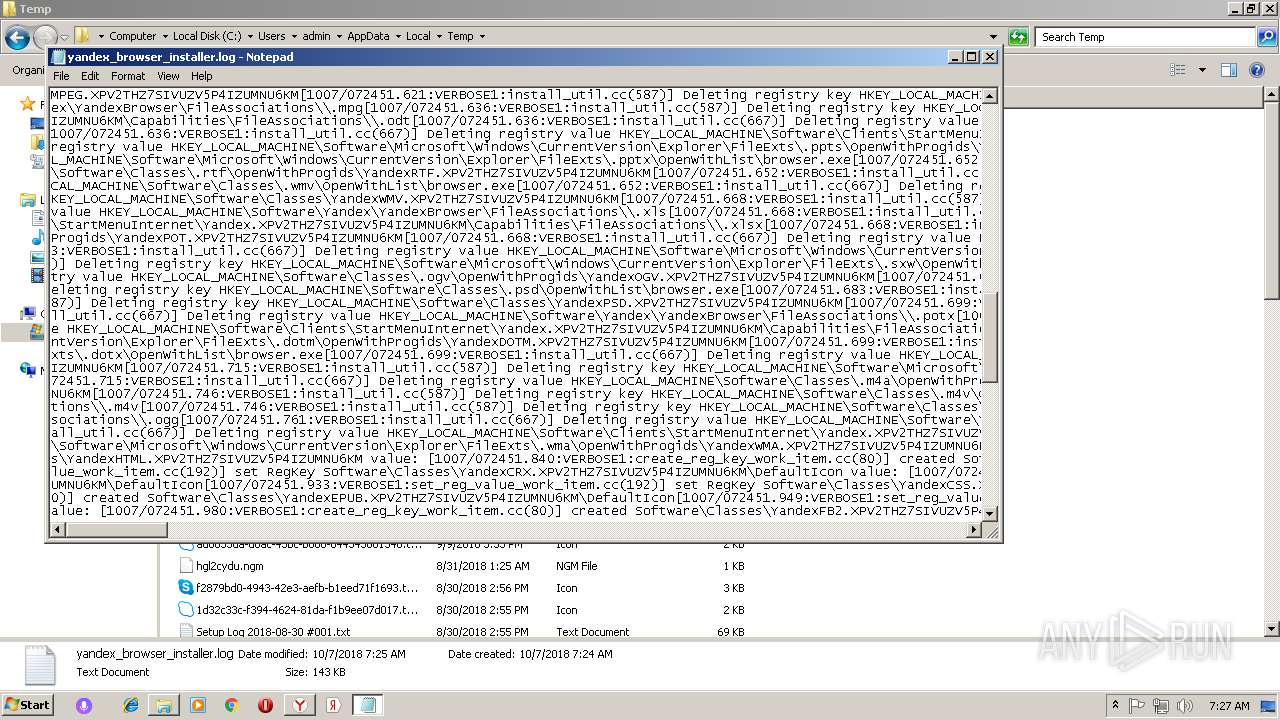Switch to Notepad taskbar button
The image size is (1280, 720).
click(x=368, y=705)
